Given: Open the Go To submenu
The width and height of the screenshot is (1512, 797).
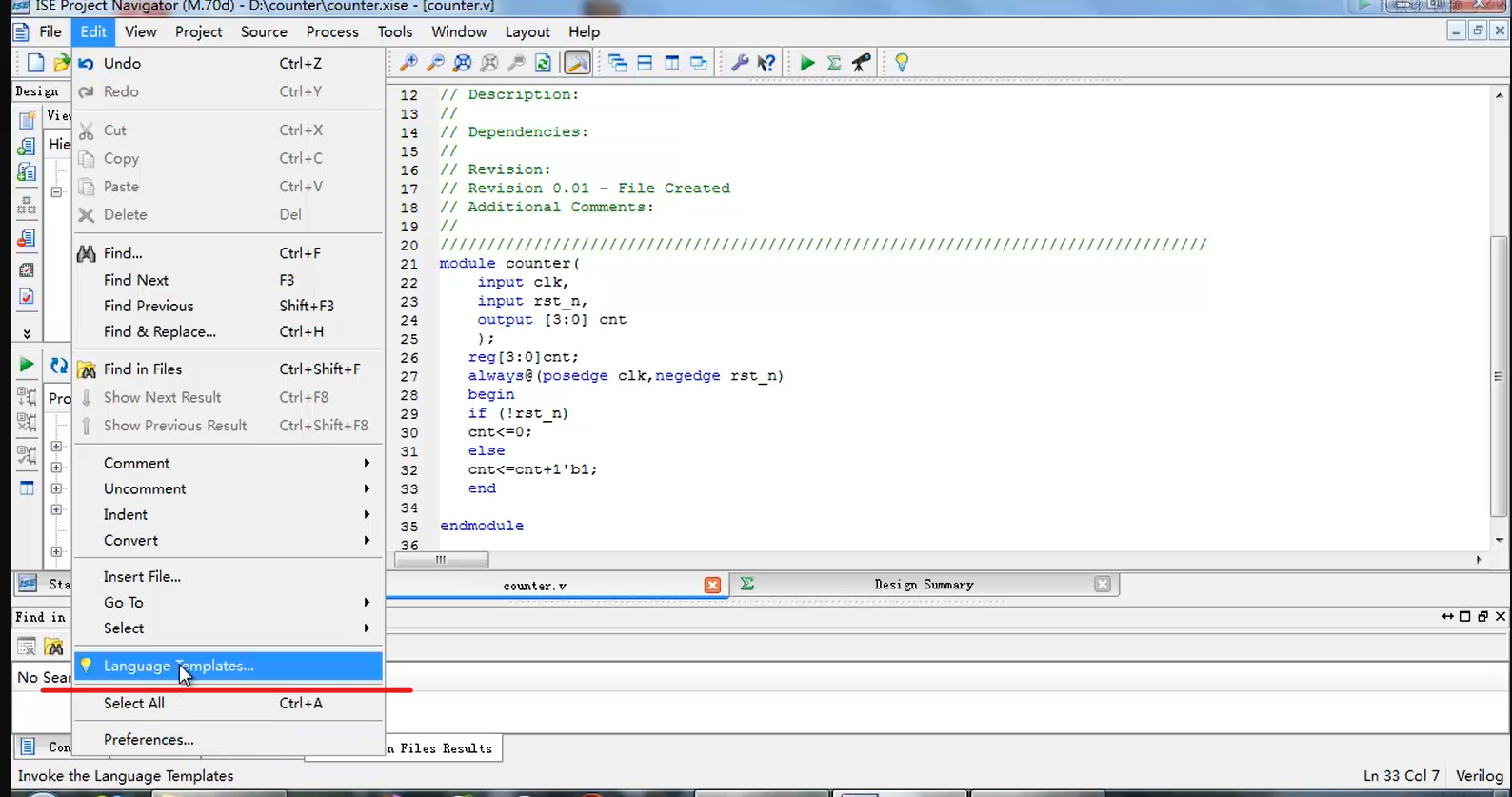Looking at the screenshot, I should [229, 602].
